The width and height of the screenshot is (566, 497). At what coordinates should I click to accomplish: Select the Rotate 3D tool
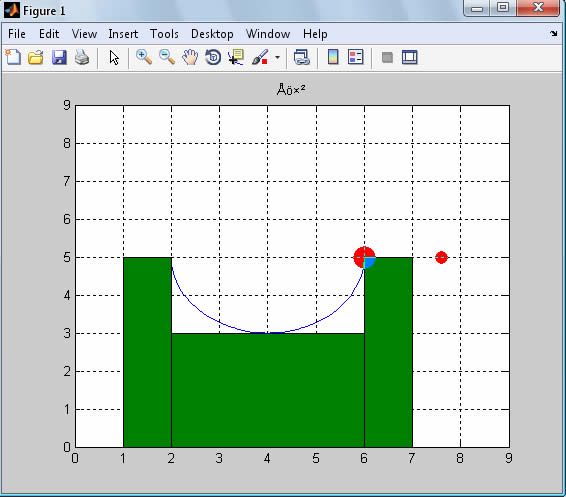click(213, 57)
